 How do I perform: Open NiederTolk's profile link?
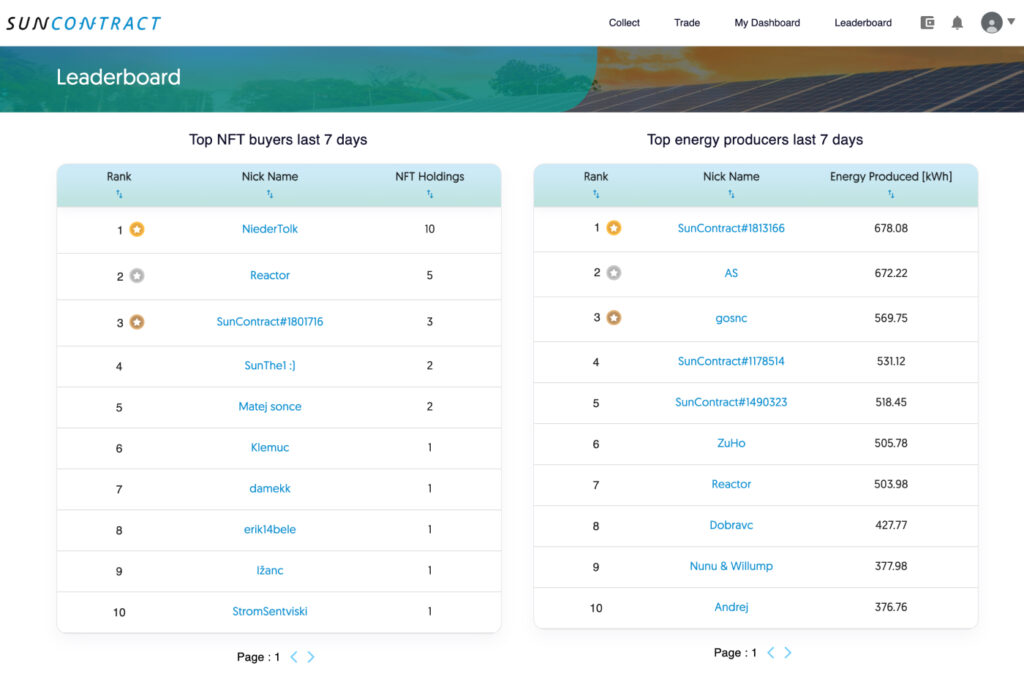270,229
